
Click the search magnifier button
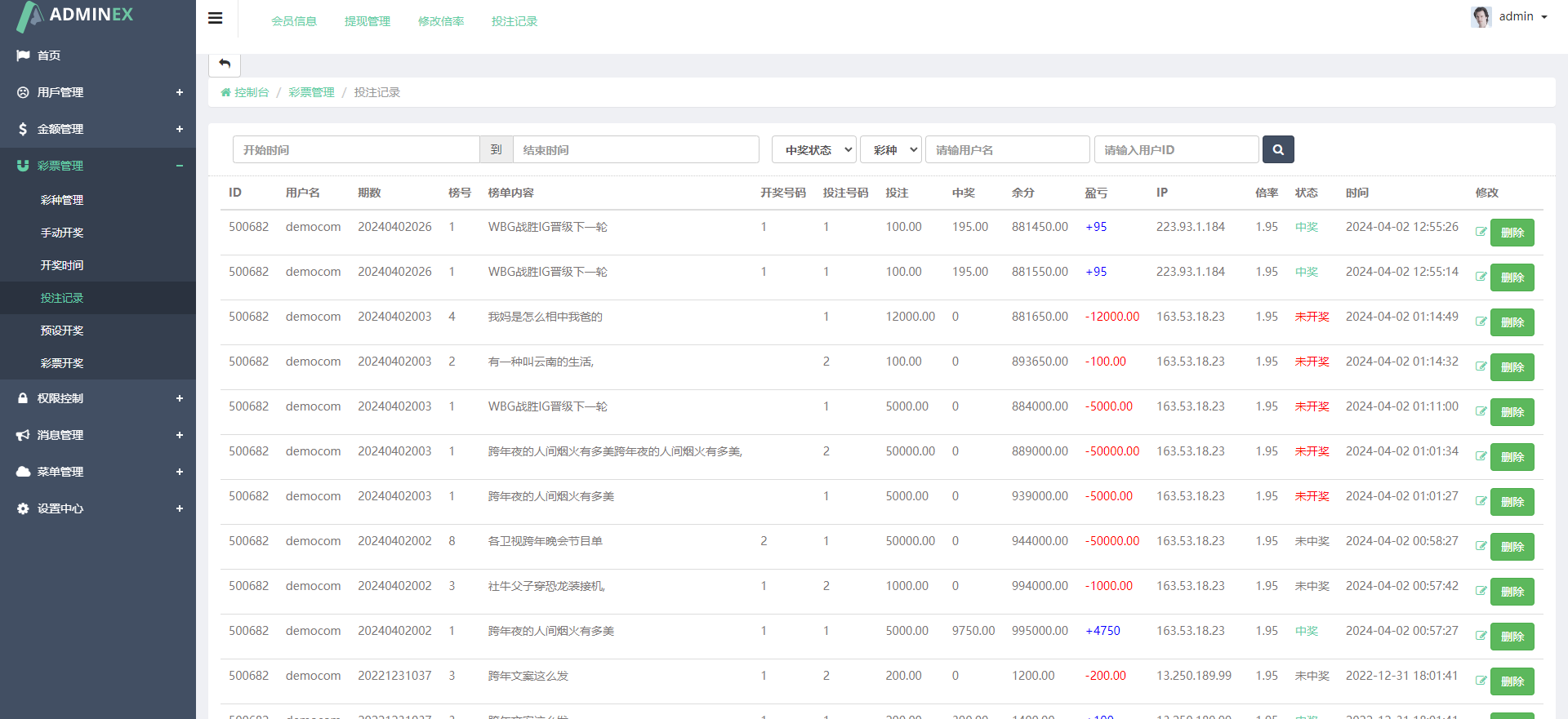(1278, 150)
